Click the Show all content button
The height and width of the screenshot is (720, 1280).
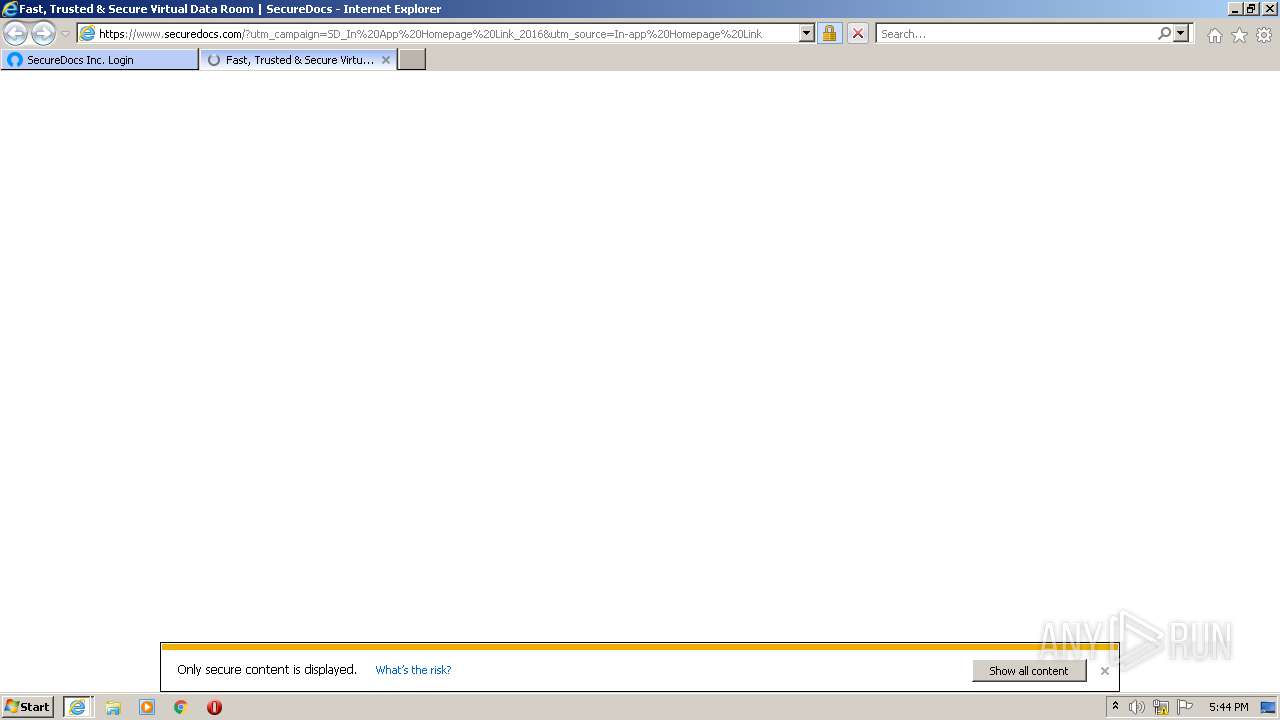(x=1029, y=671)
